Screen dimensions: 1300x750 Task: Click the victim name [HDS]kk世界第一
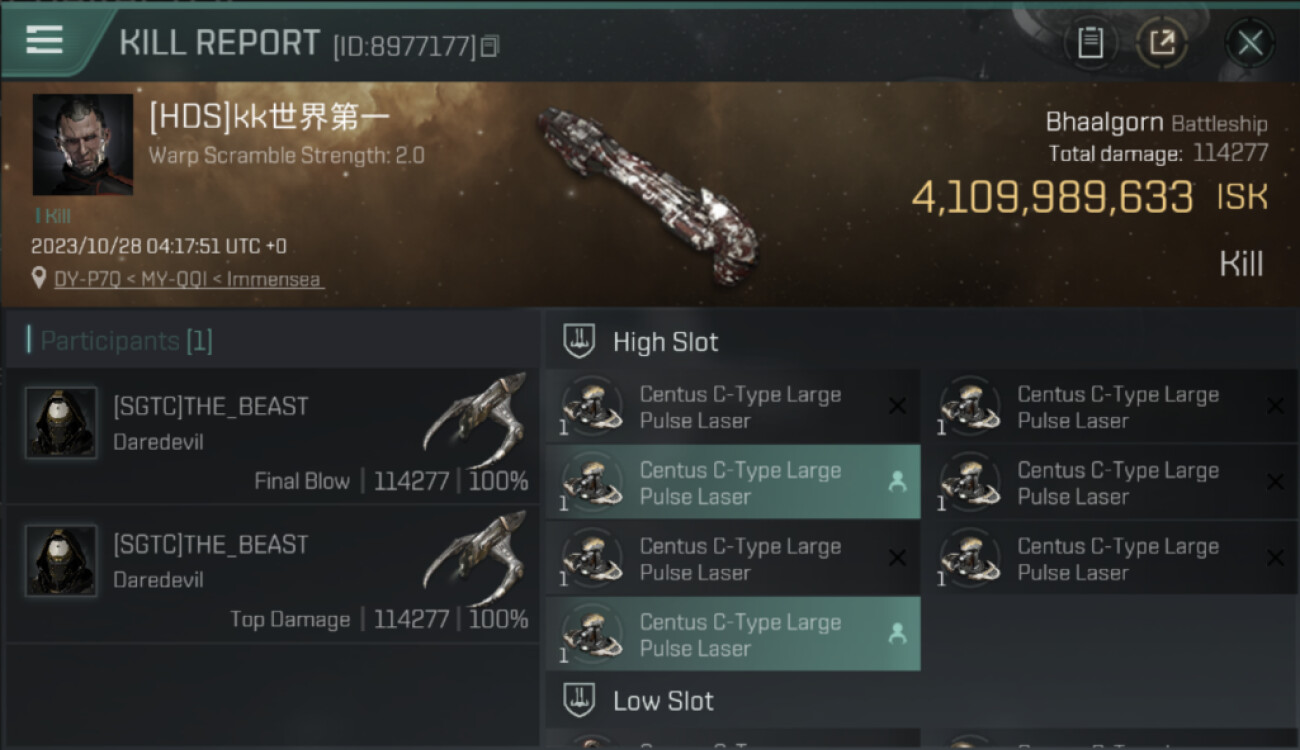(270, 118)
